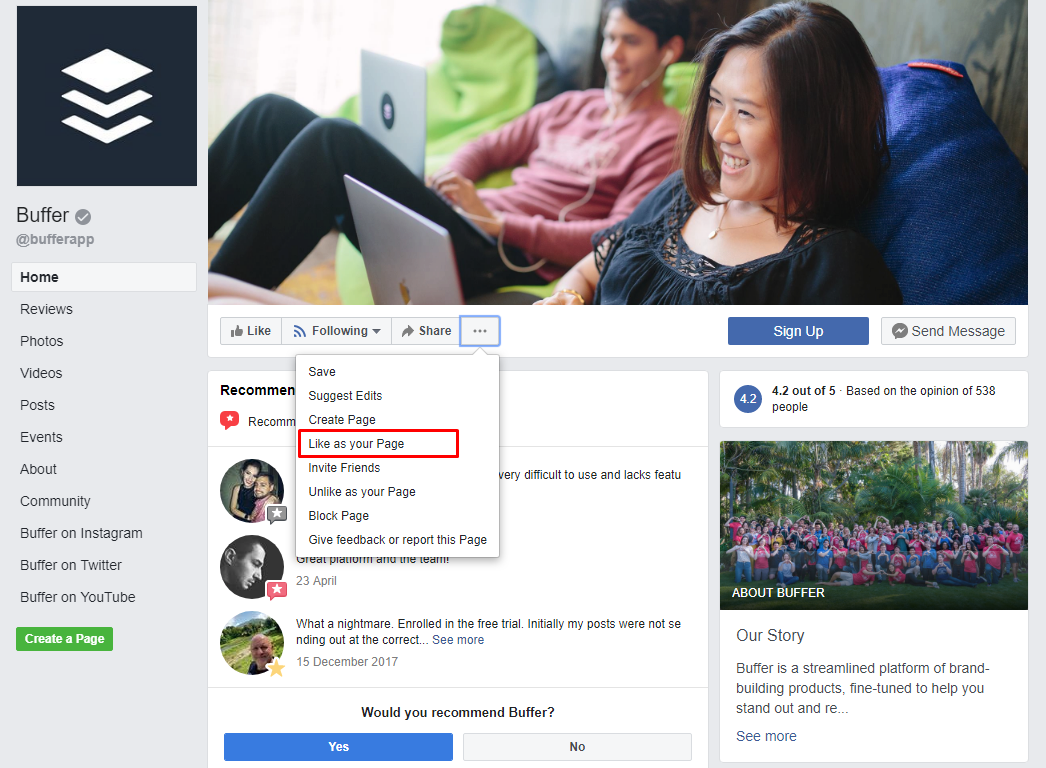Click the thumbs-up Like button
Screen dimensions: 1046x768
point(251,331)
